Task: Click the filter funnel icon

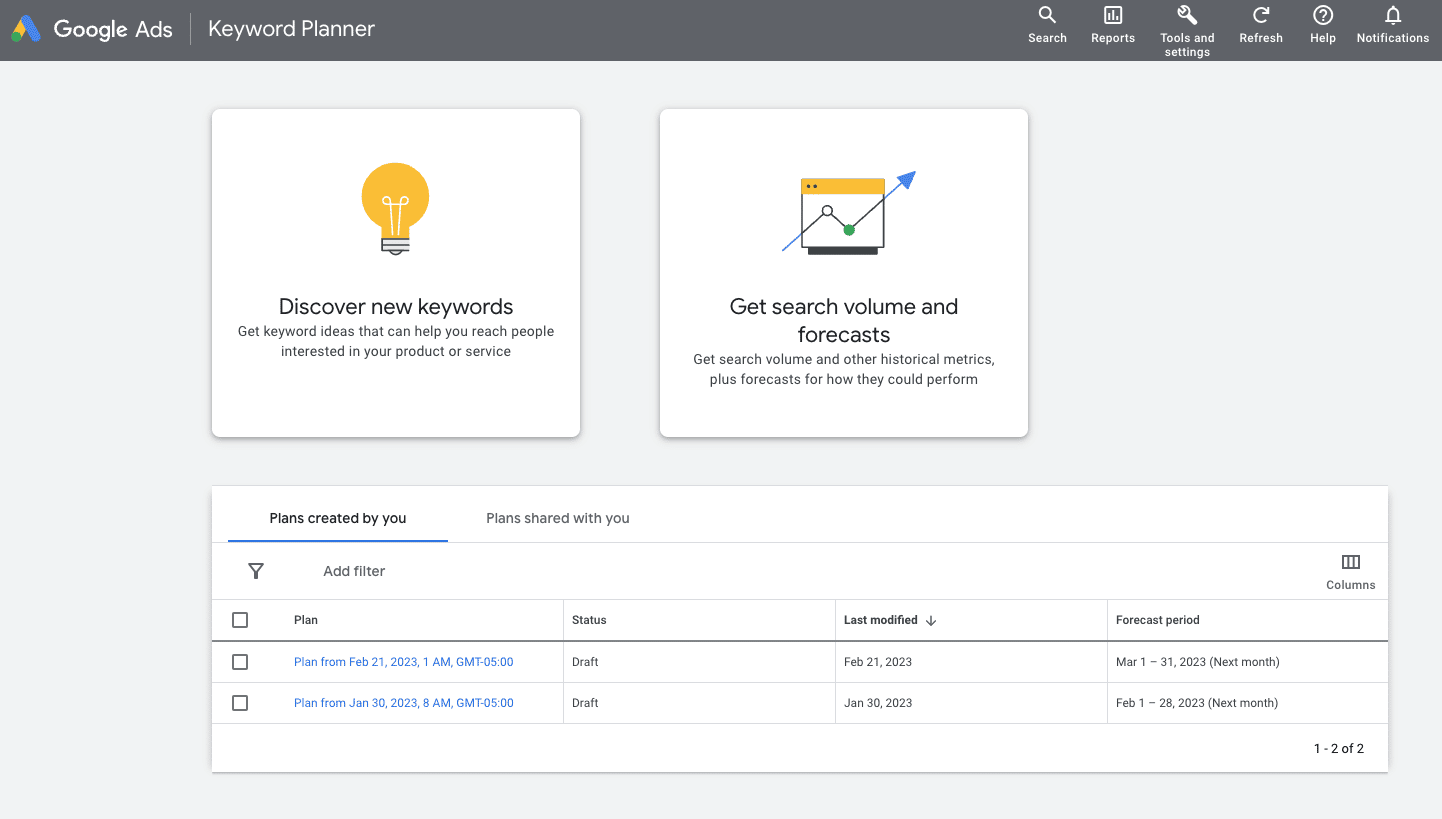Action: coord(256,571)
